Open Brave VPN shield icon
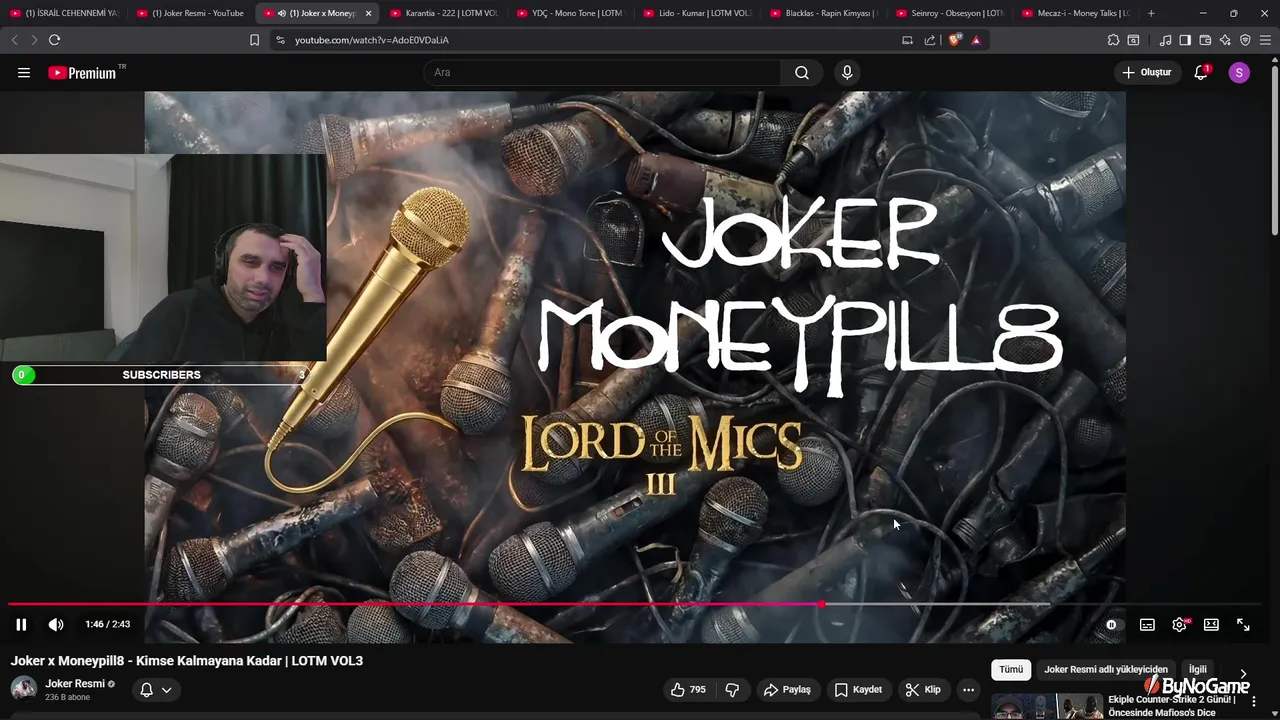This screenshot has width=1280, height=720. coord(1245,40)
